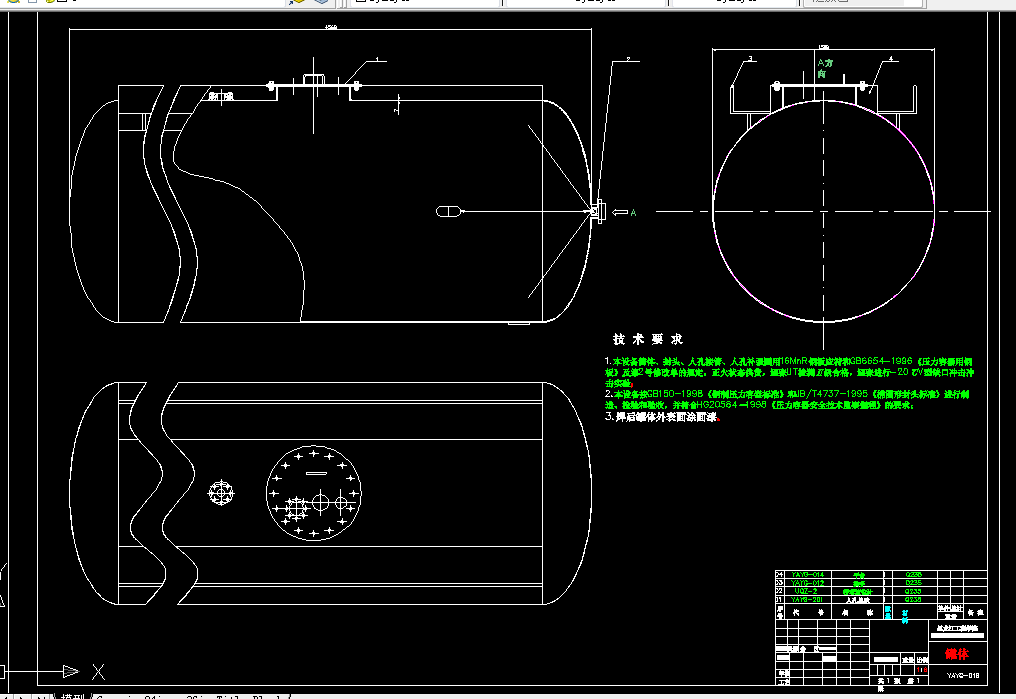Select Q235 material in YAYG-014 row
1016x699 pixels.
coord(913,575)
